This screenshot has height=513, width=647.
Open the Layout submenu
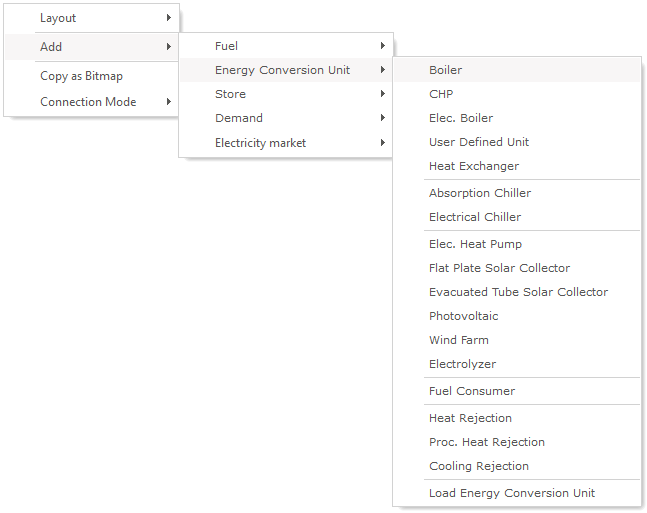point(92,18)
